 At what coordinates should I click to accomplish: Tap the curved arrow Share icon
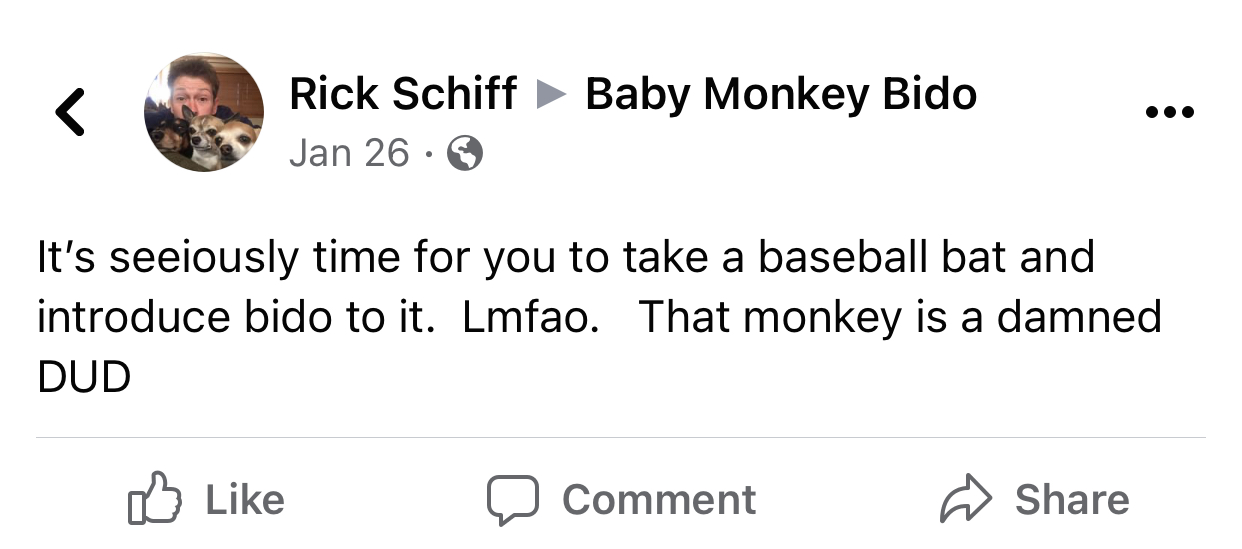[x=965, y=500]
